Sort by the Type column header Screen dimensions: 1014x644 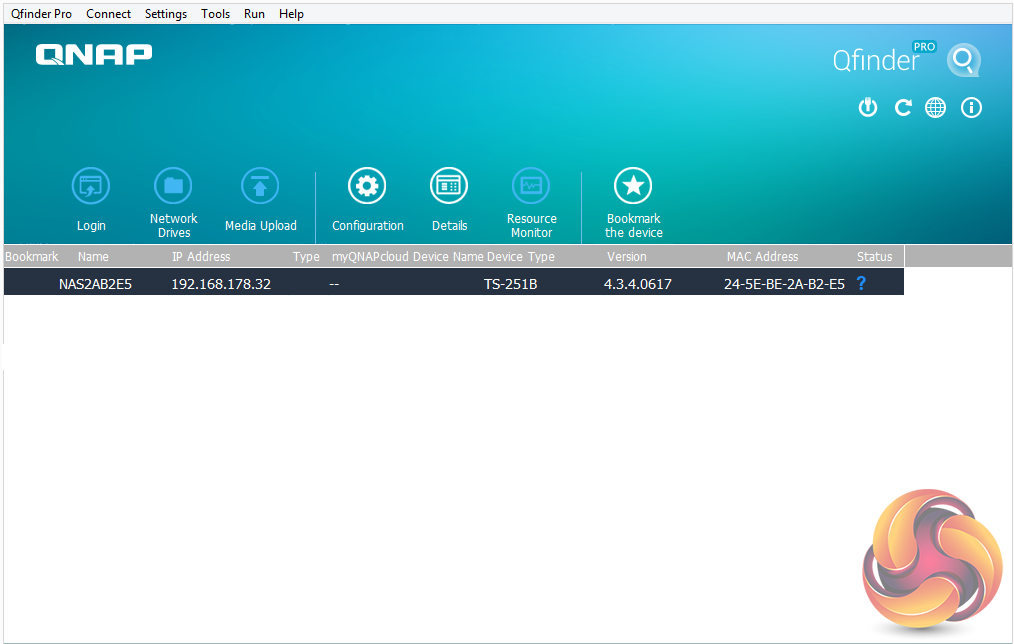306,257
